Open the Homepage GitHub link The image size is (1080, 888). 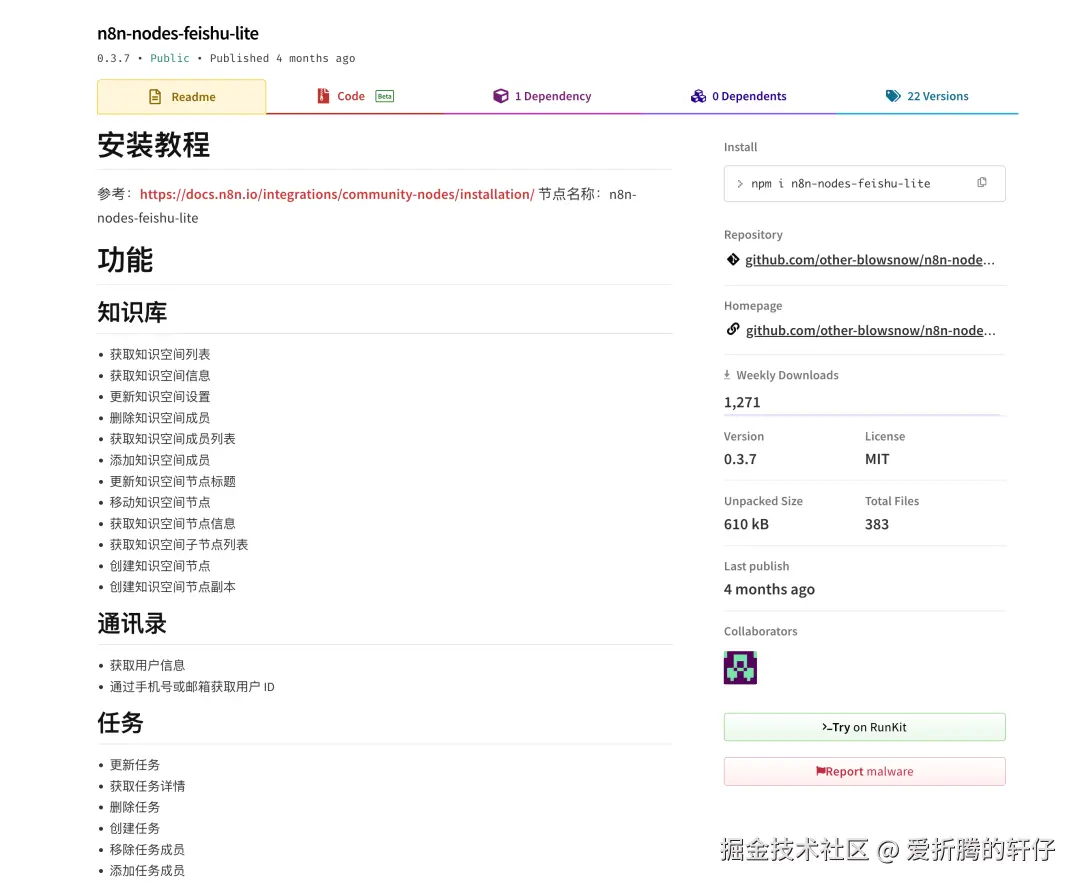coord(871,330)
